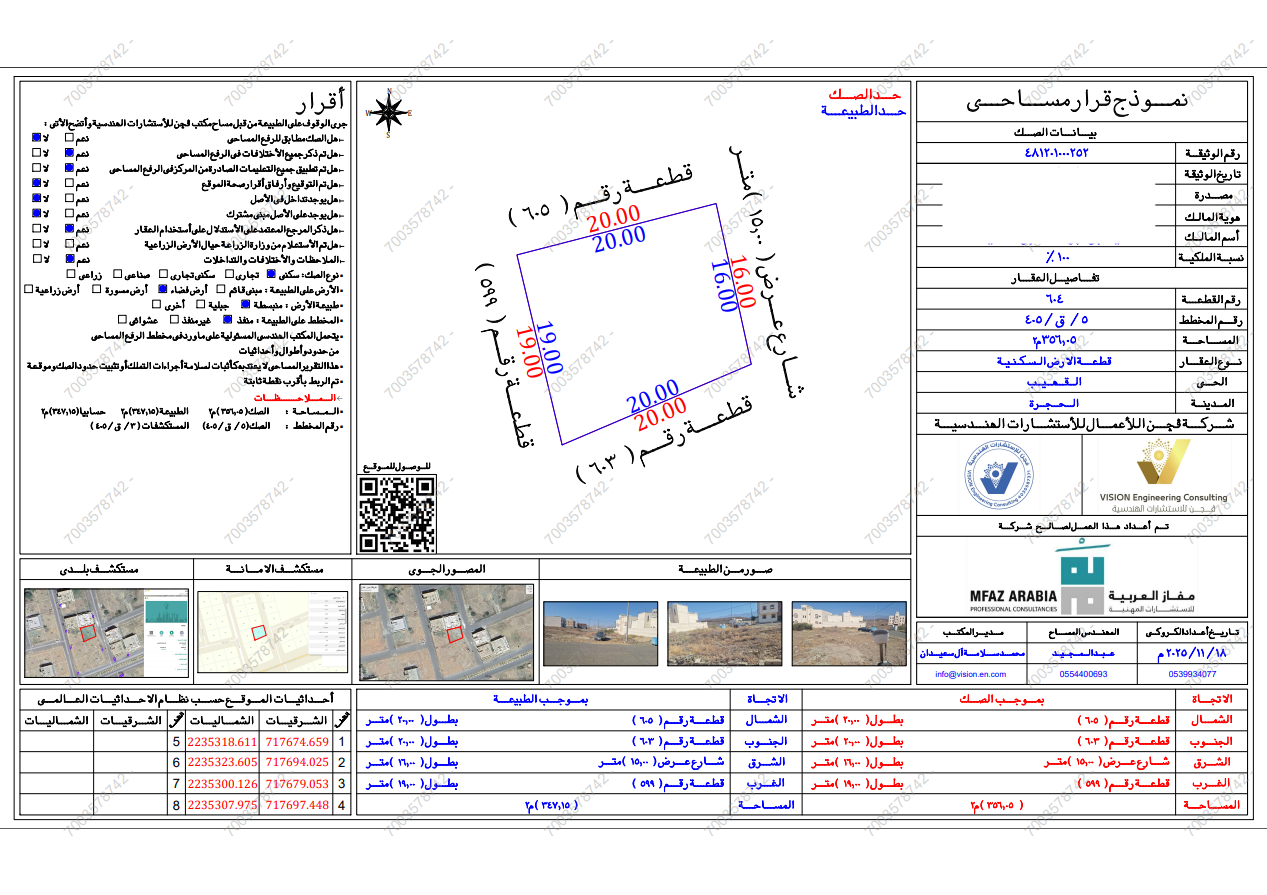The width and height of the screenshot is (1267, 895).
Task: Click the قطعة رقم ( ٦٠٥ ) label on the drawing
Action: click(x=603, y=194)
